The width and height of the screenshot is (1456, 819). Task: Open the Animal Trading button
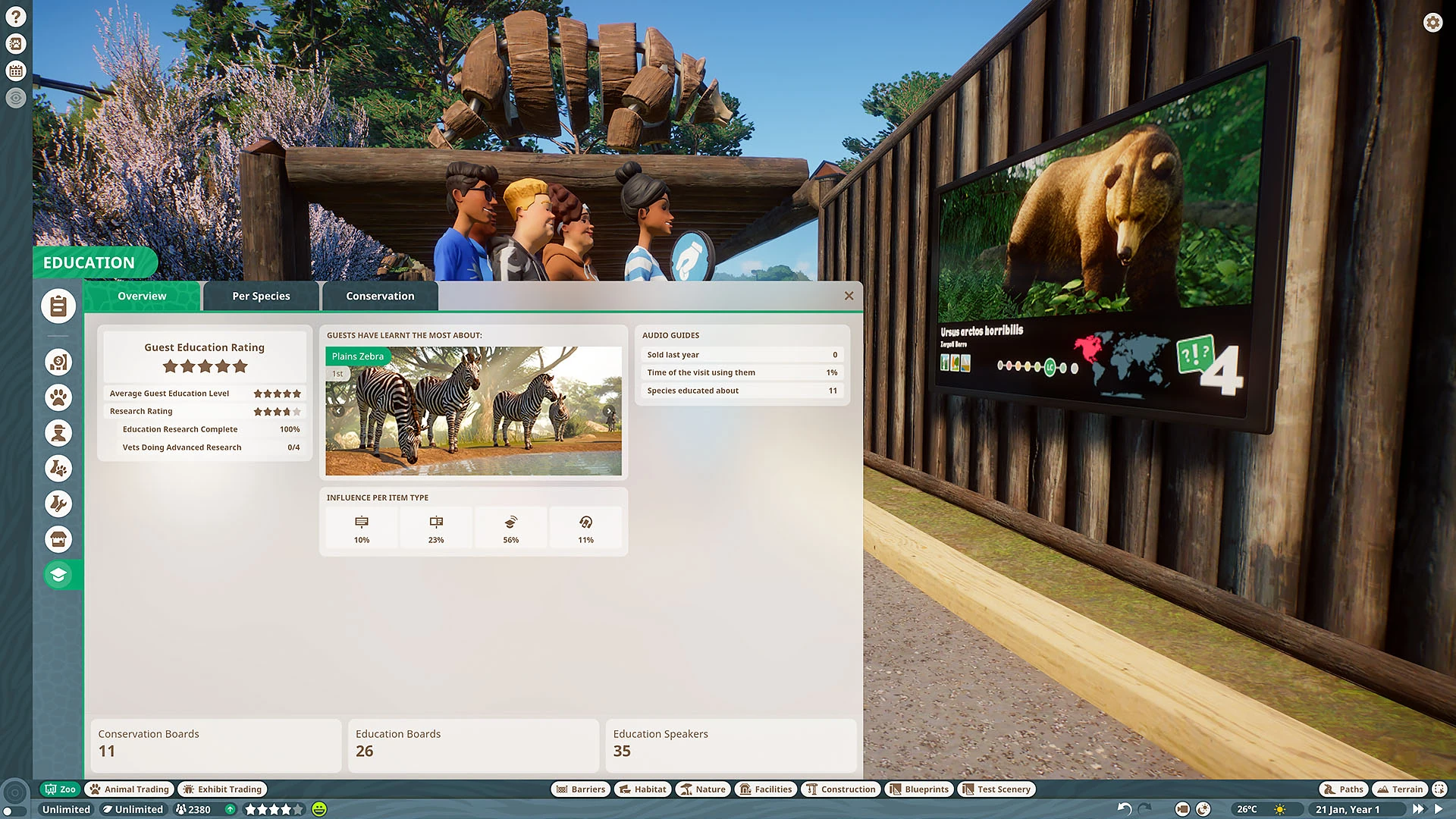coord(129,789)
